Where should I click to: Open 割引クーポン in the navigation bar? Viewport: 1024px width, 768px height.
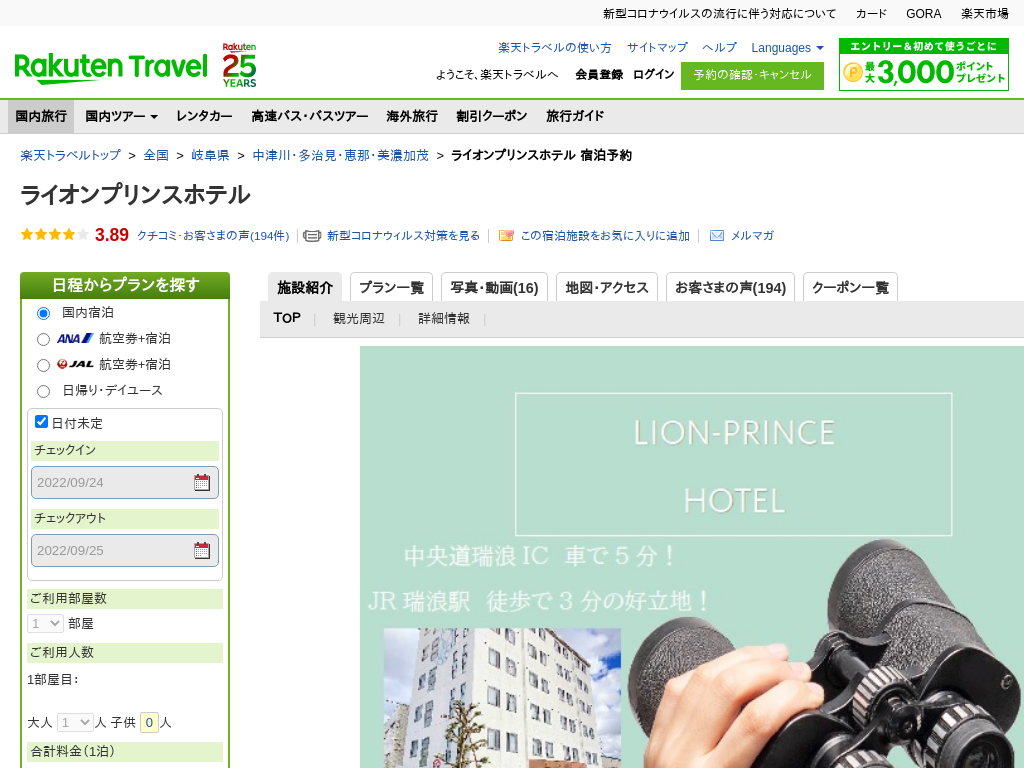491,116
